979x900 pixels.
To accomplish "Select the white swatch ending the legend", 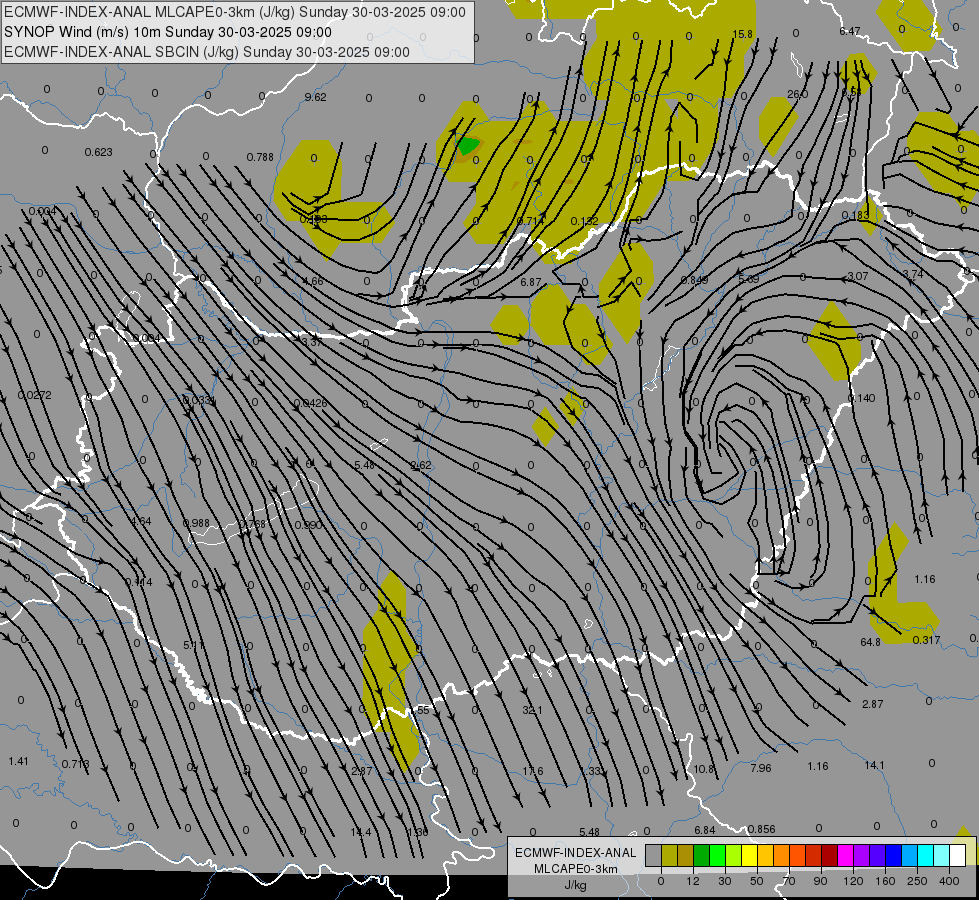I will click(957, 856).
